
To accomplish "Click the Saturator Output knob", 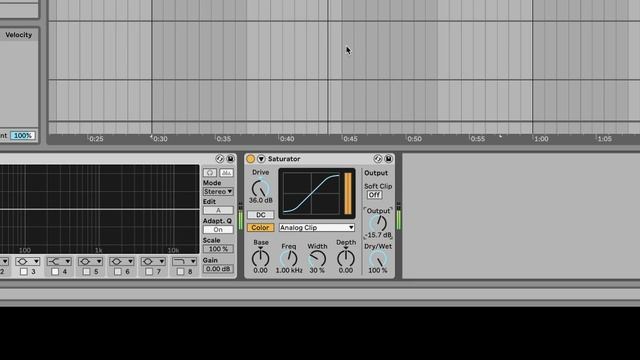I will pyautogui.click(x=378, y=223).
